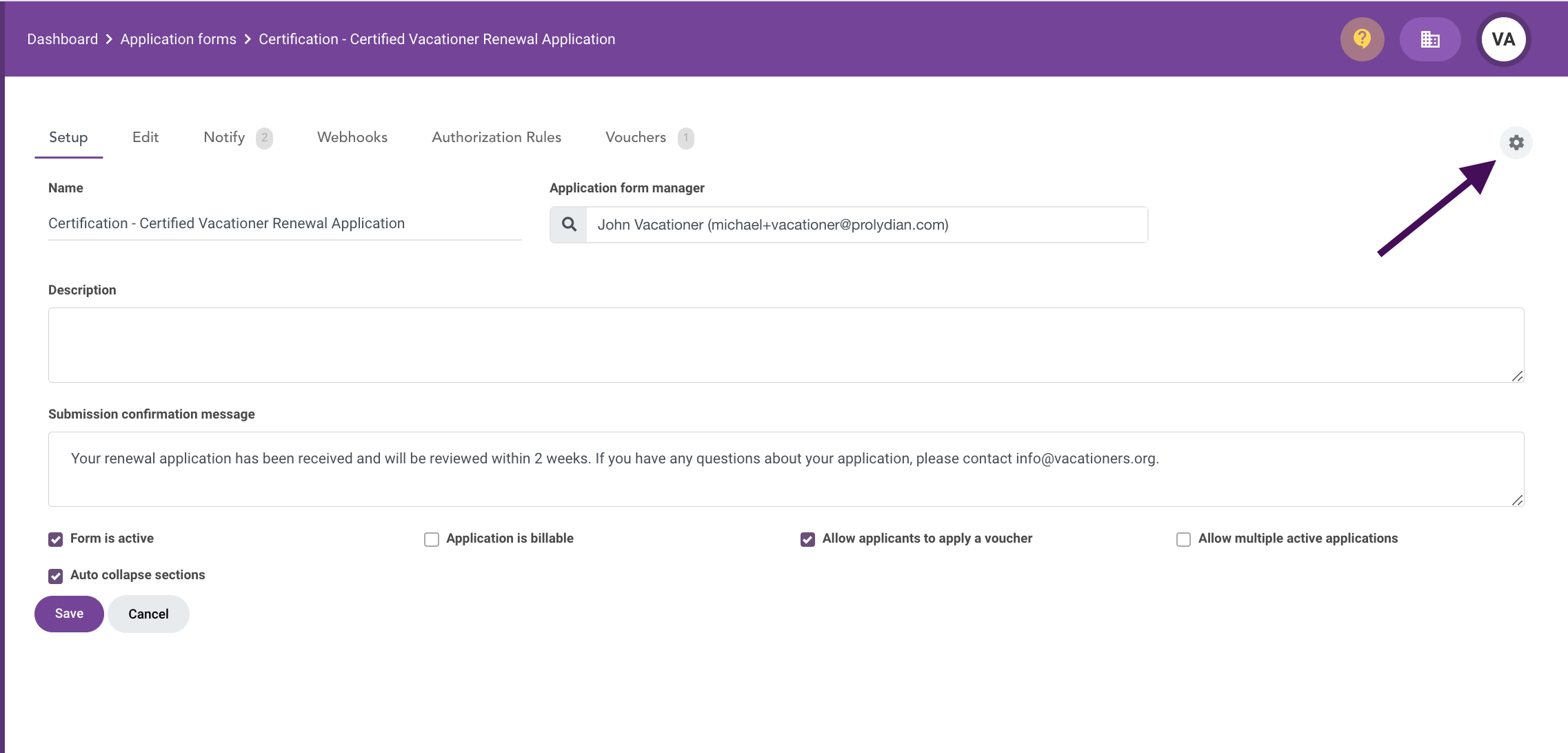Click the Notify count badge
This screenshot has width=1568, height=753.
[264, 138]
